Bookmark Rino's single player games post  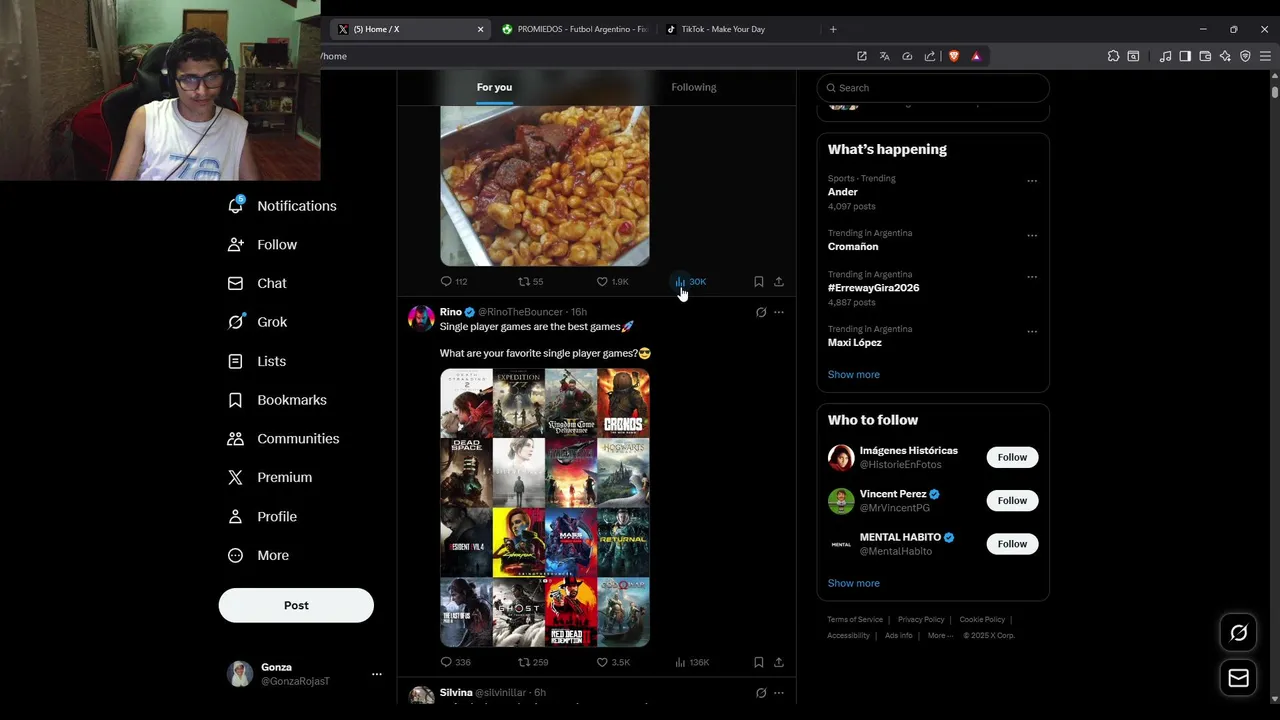pyautogui.click(x=759, y=662)
